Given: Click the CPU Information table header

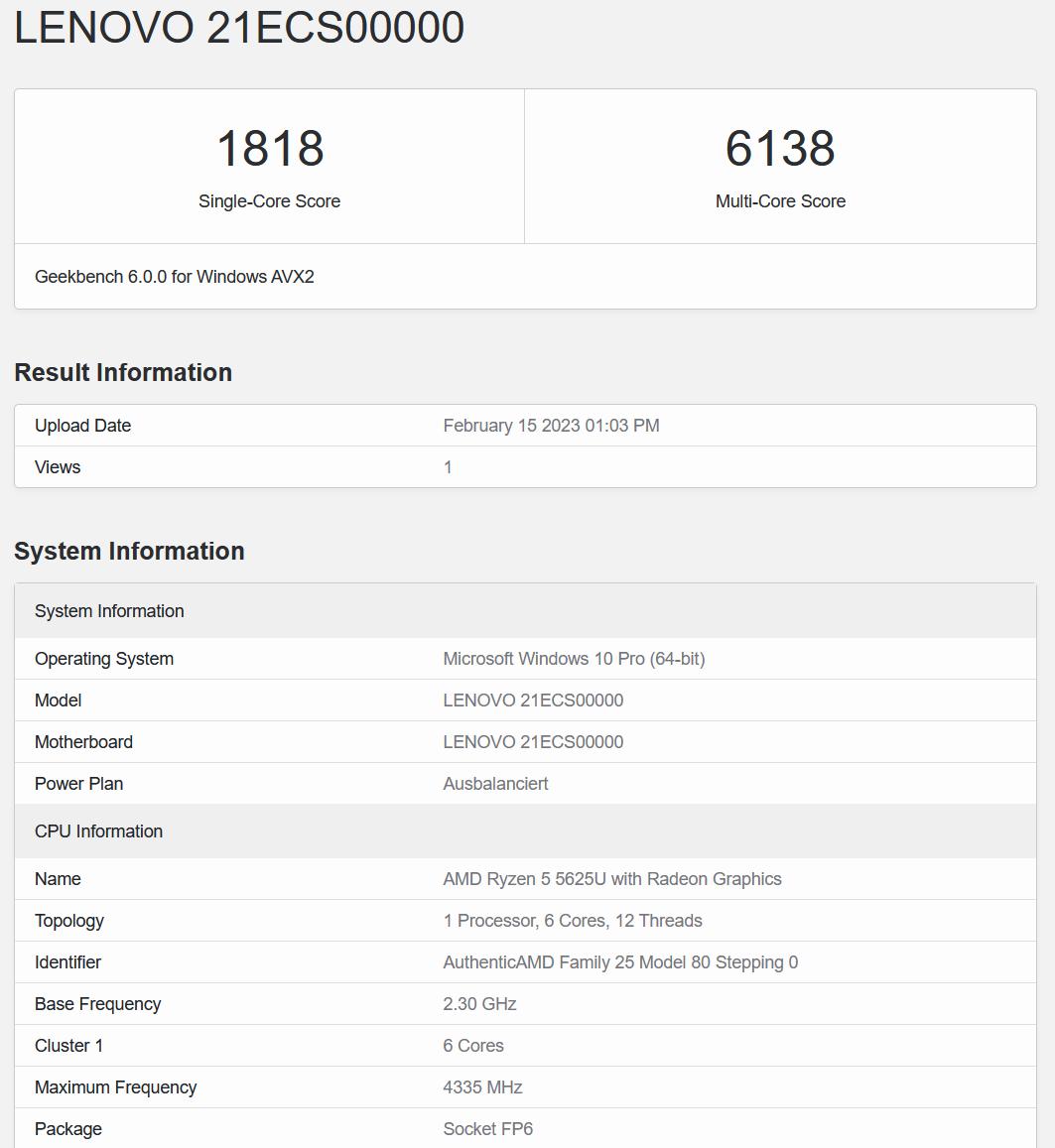Looking at the screenshot, I should click(526, 831).
